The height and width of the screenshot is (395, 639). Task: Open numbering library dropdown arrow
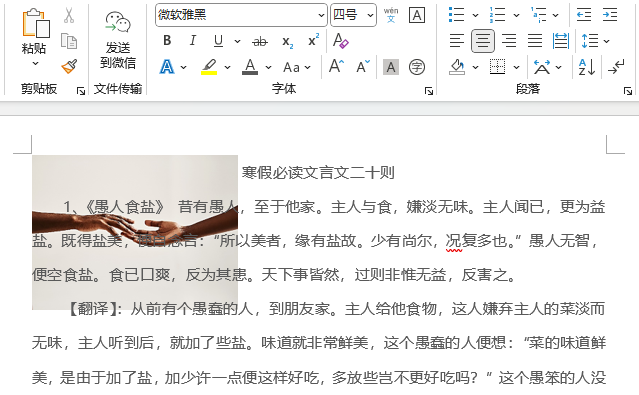point(516,15)
